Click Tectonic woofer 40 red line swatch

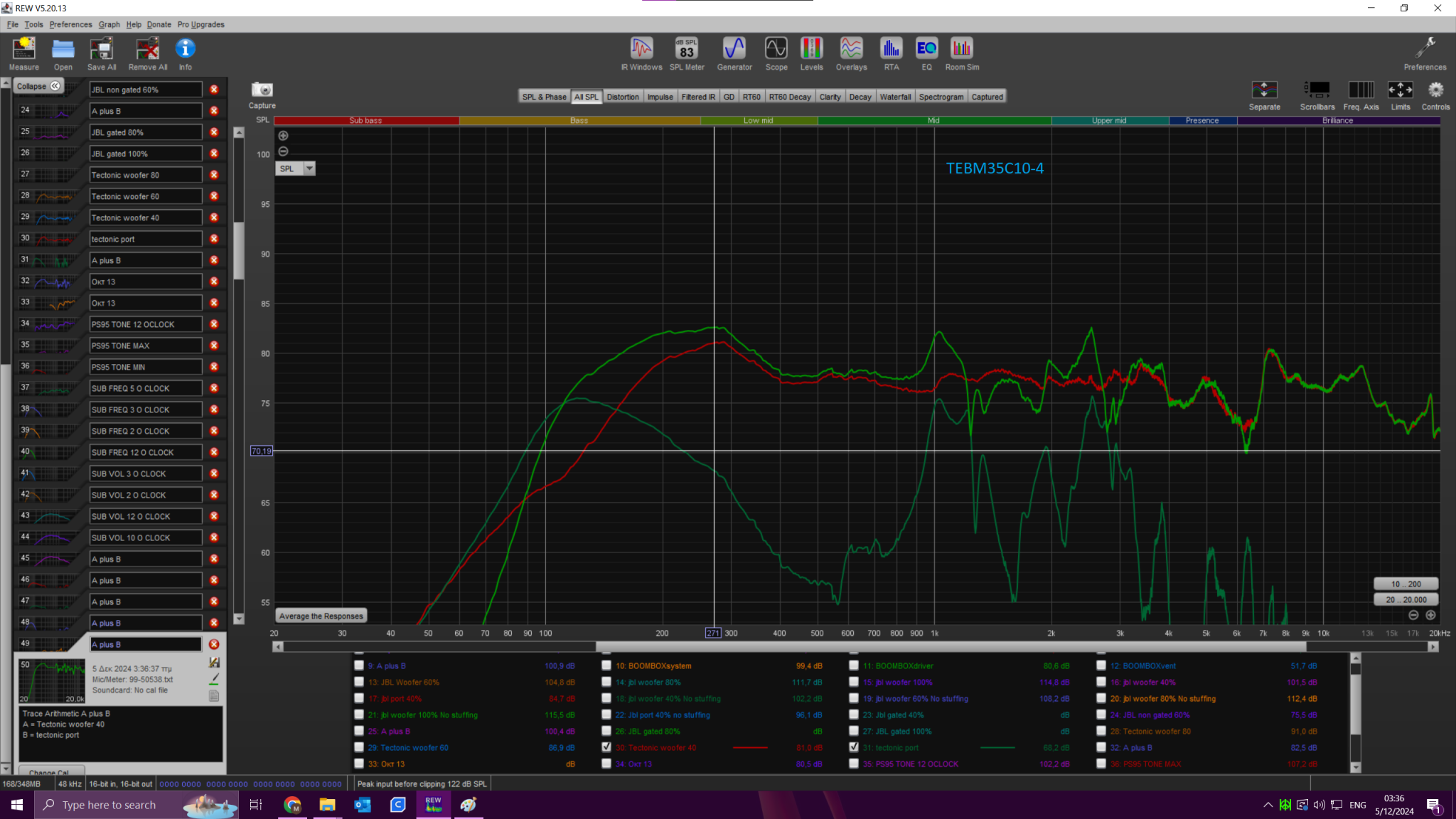(749, 747)
